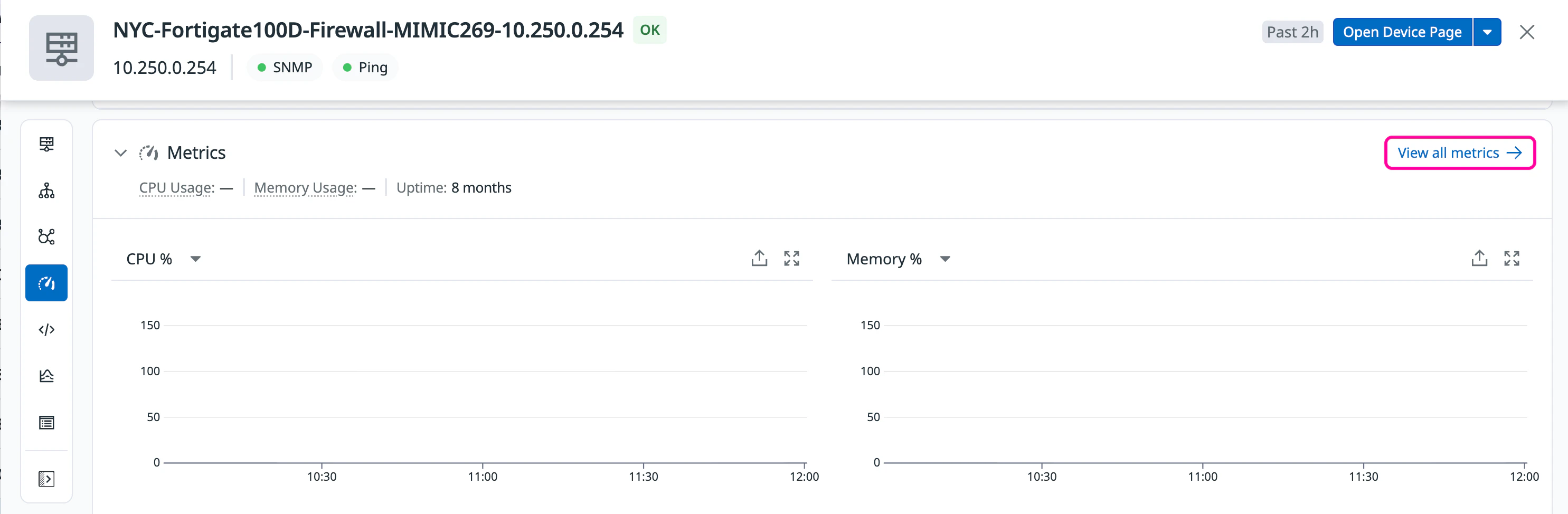
Task: Open the hierarchy topology sidebar icon
Action: pos(46,191)
